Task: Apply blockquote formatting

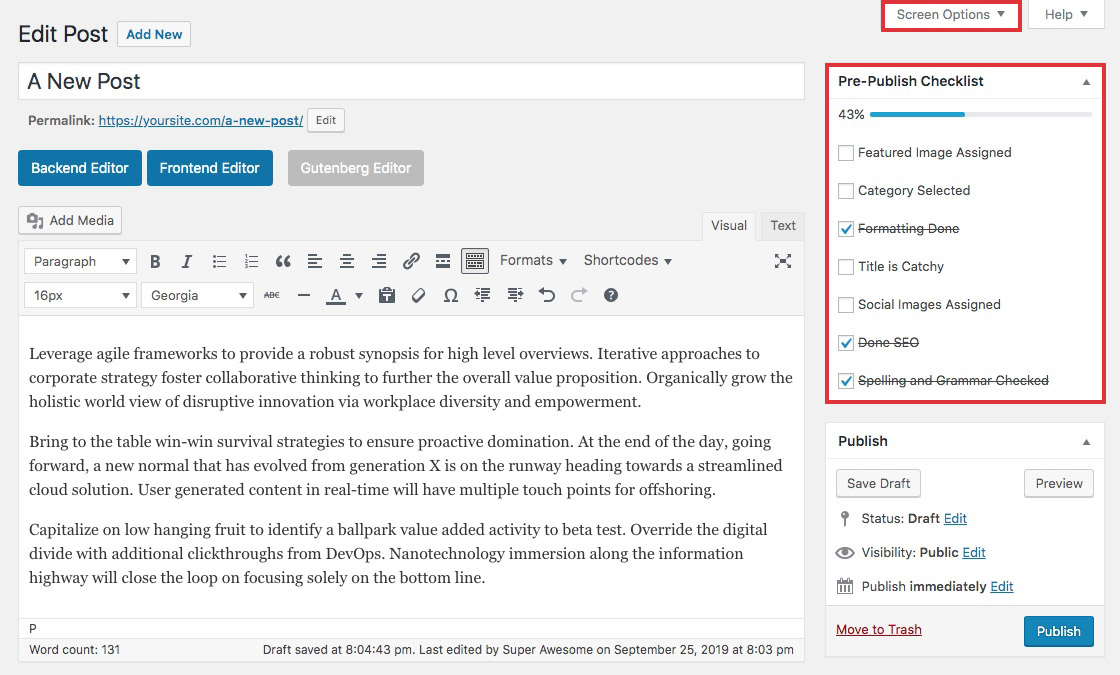Action: [x=284, y=261]
